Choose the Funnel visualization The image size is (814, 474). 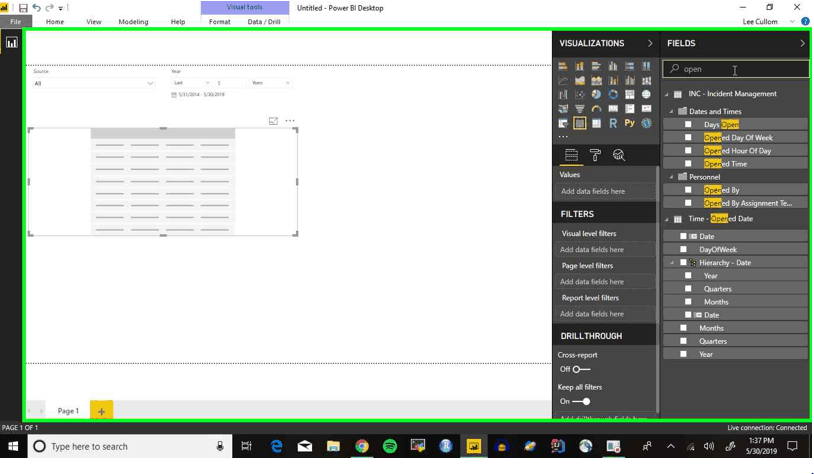click(x=579, y=109)
